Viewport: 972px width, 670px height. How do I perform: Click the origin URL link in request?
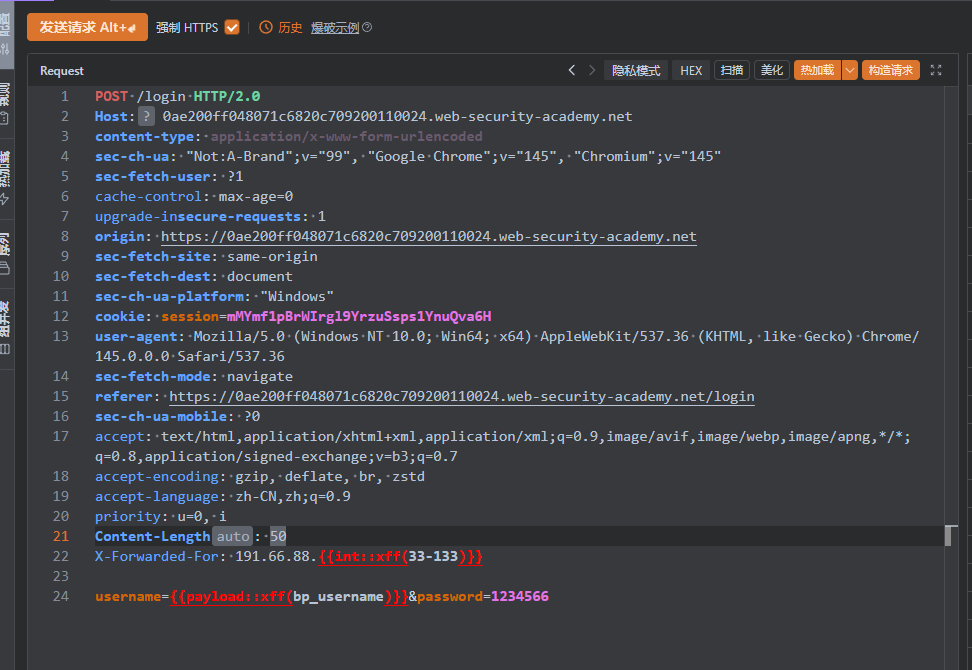click(x=428, y=237)
